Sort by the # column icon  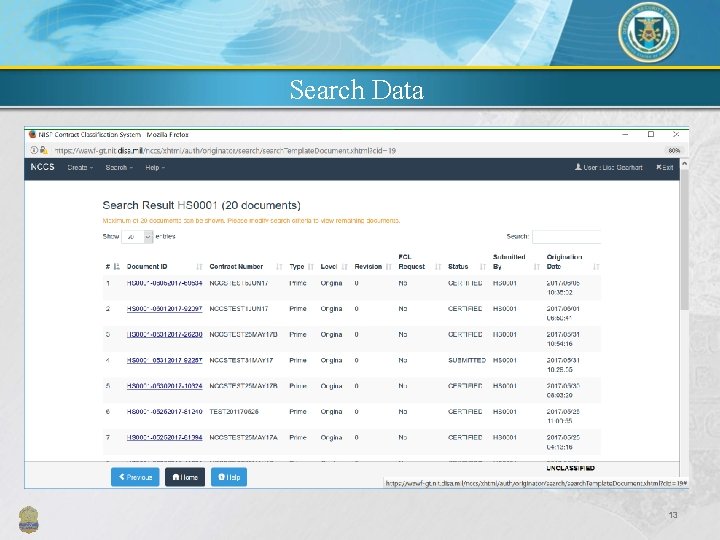116,266
